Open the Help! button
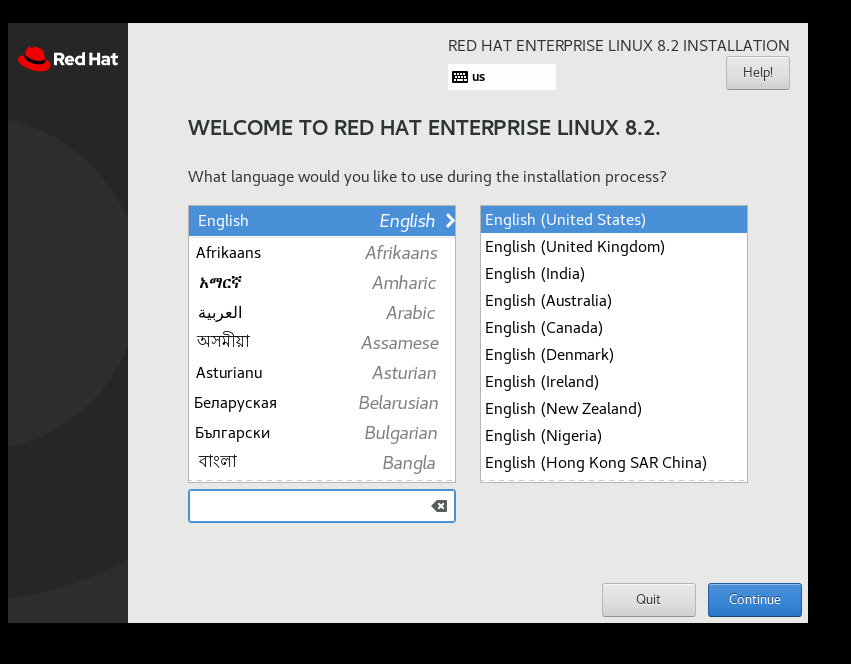Viewport: 851px width, 664px height. (x=758, y=73)
